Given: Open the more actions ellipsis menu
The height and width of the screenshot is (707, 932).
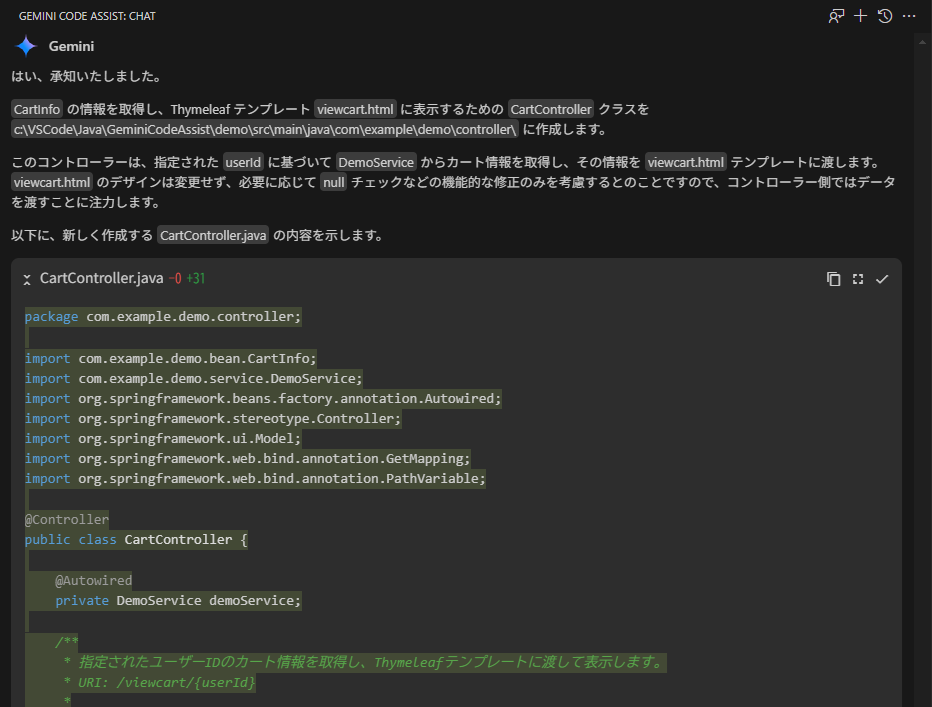Looking at the screenshot, I should tap(909, 16).
